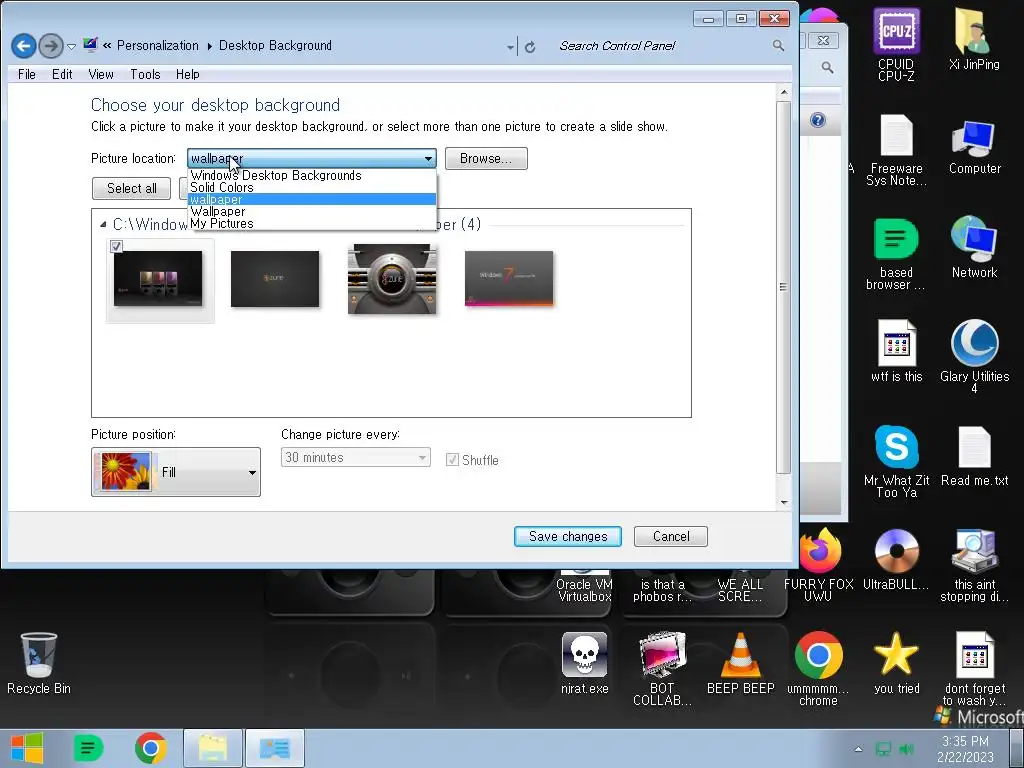
Task: Choose capitalized Wallpaper list entry
Action: click(x=312, y=211)
